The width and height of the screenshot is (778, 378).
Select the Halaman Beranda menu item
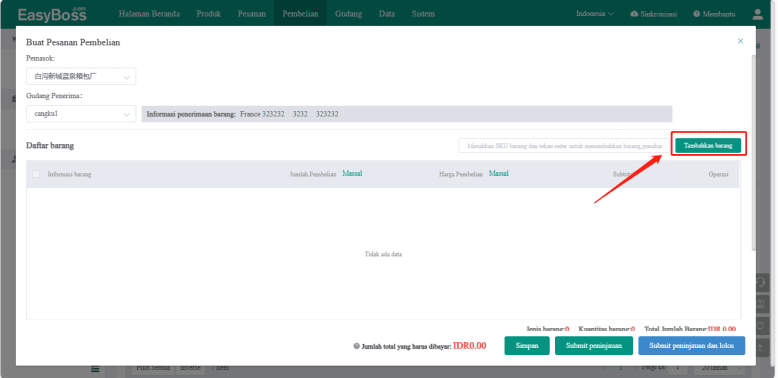[x=149, y=14]
